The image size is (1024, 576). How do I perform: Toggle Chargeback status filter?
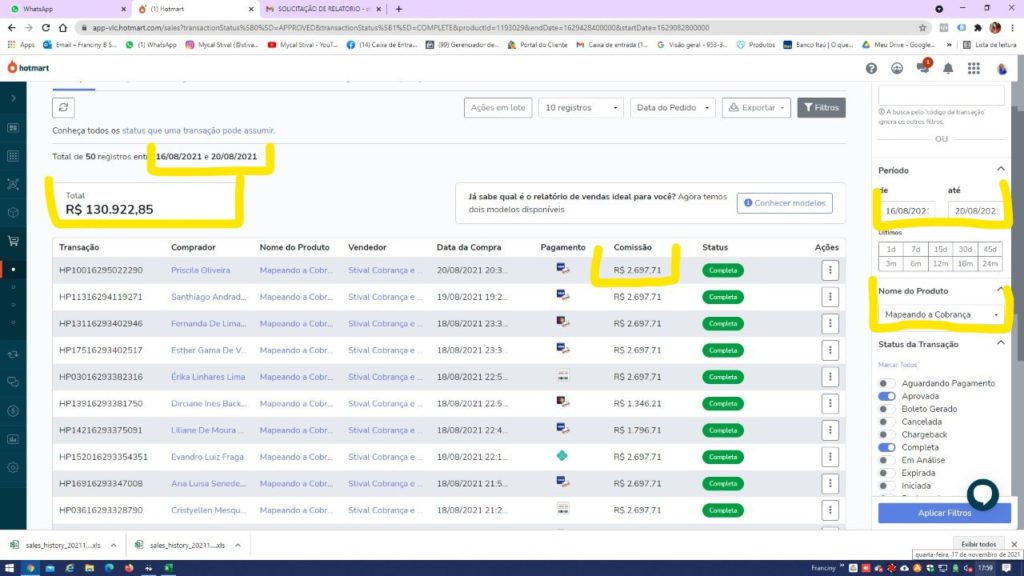pyautogui.click(x=886, y=435)
